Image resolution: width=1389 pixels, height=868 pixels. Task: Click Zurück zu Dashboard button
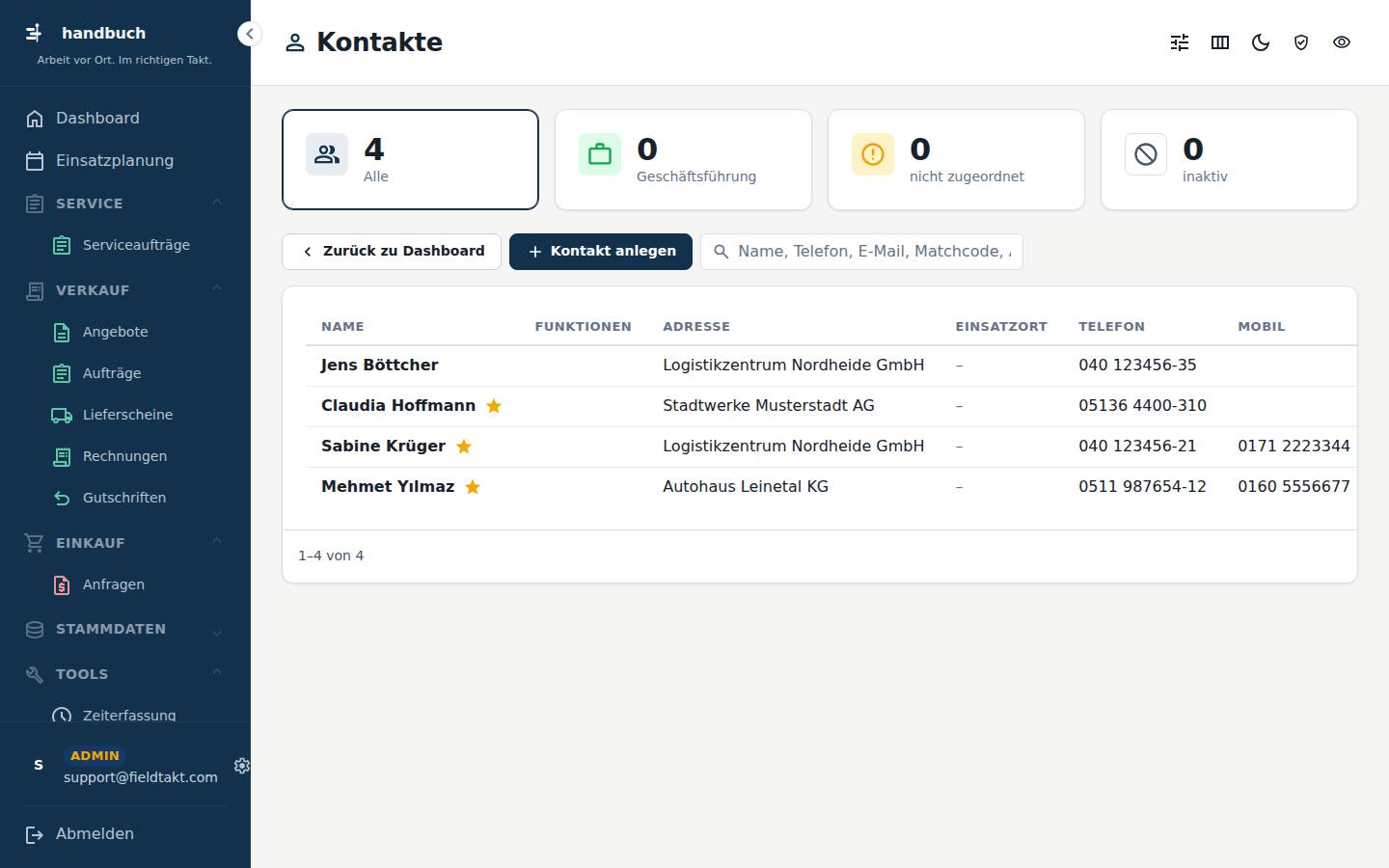392,252
